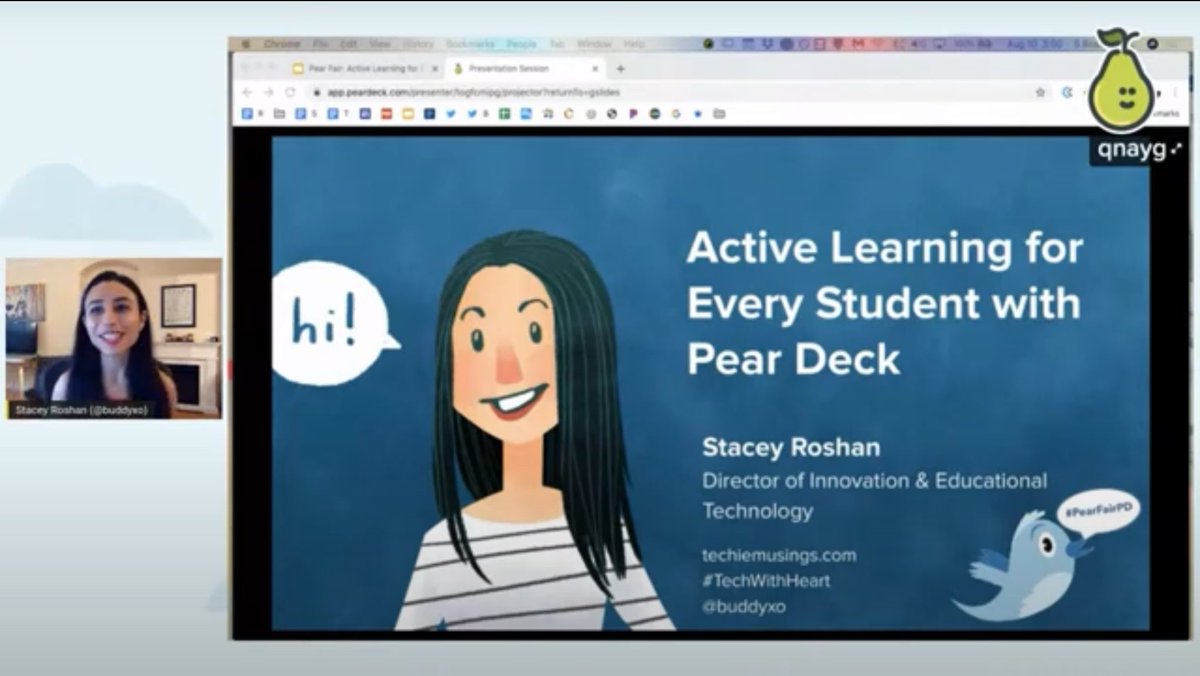Open the Google search G bookmark icon

pyautogui.click(x=675, y=114)
